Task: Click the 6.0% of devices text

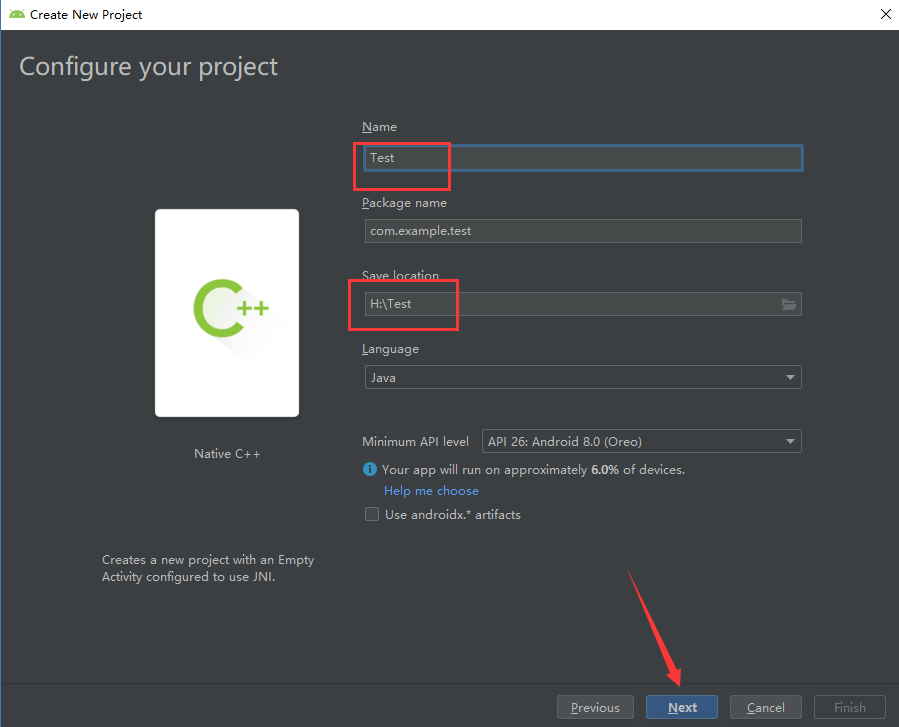Action: [x=638, y=470]
